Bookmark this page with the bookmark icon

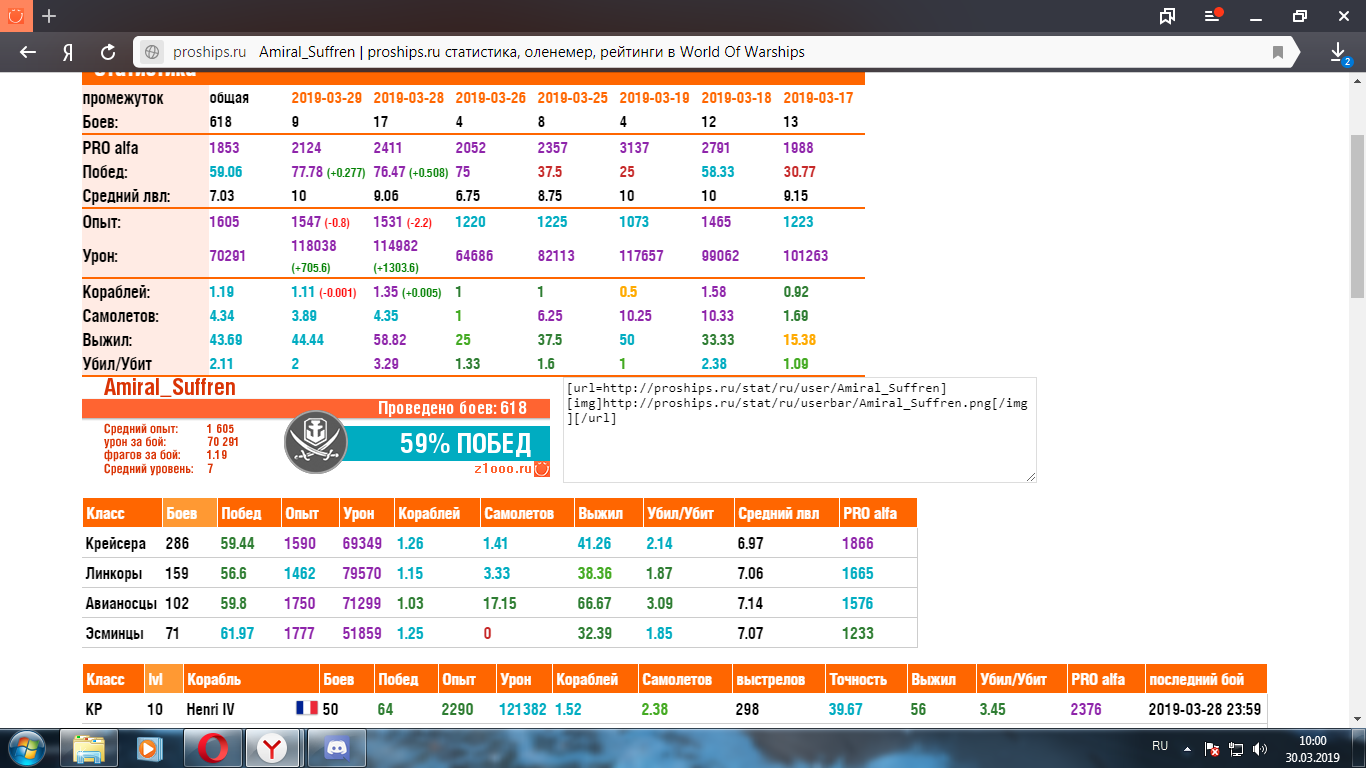click(x=1278, y=52)
